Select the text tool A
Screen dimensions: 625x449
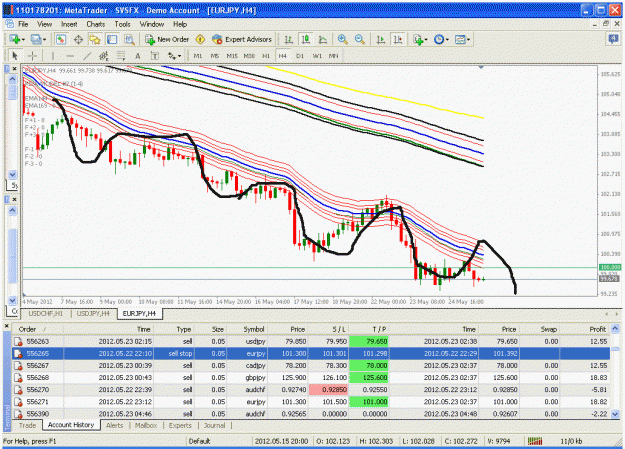[138, 56]
